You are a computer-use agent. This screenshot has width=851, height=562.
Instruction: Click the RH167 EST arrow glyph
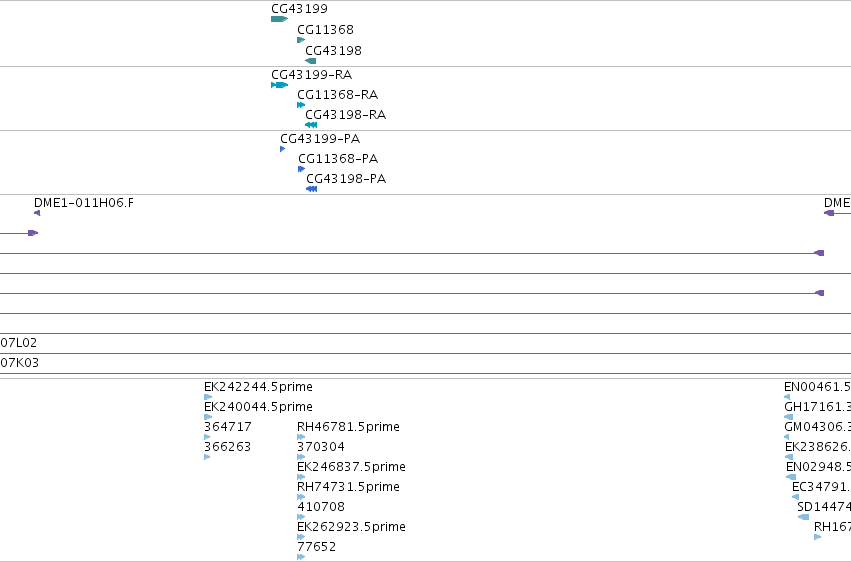(x=818, y=537)
